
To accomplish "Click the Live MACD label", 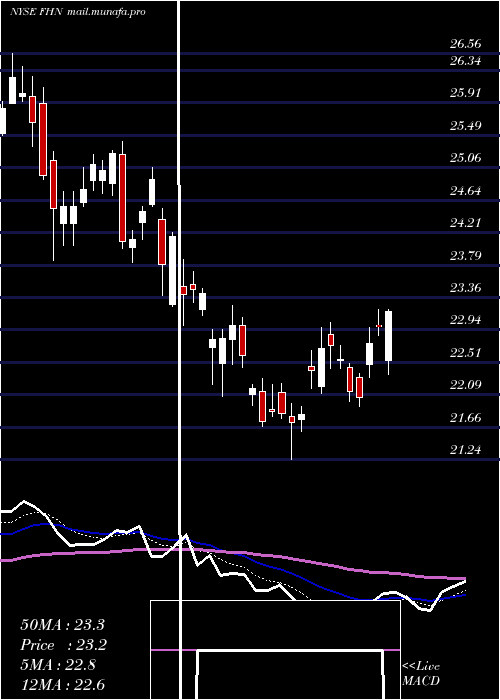I will pos(421,674).
